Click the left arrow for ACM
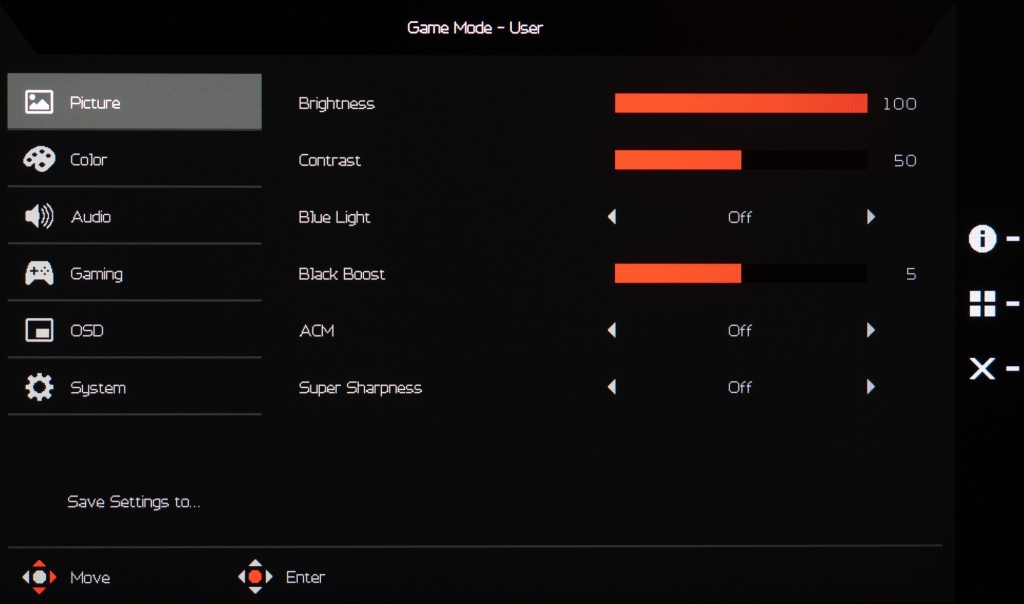Viewport: 1024px width, 604px height. (x=612, y=331)
